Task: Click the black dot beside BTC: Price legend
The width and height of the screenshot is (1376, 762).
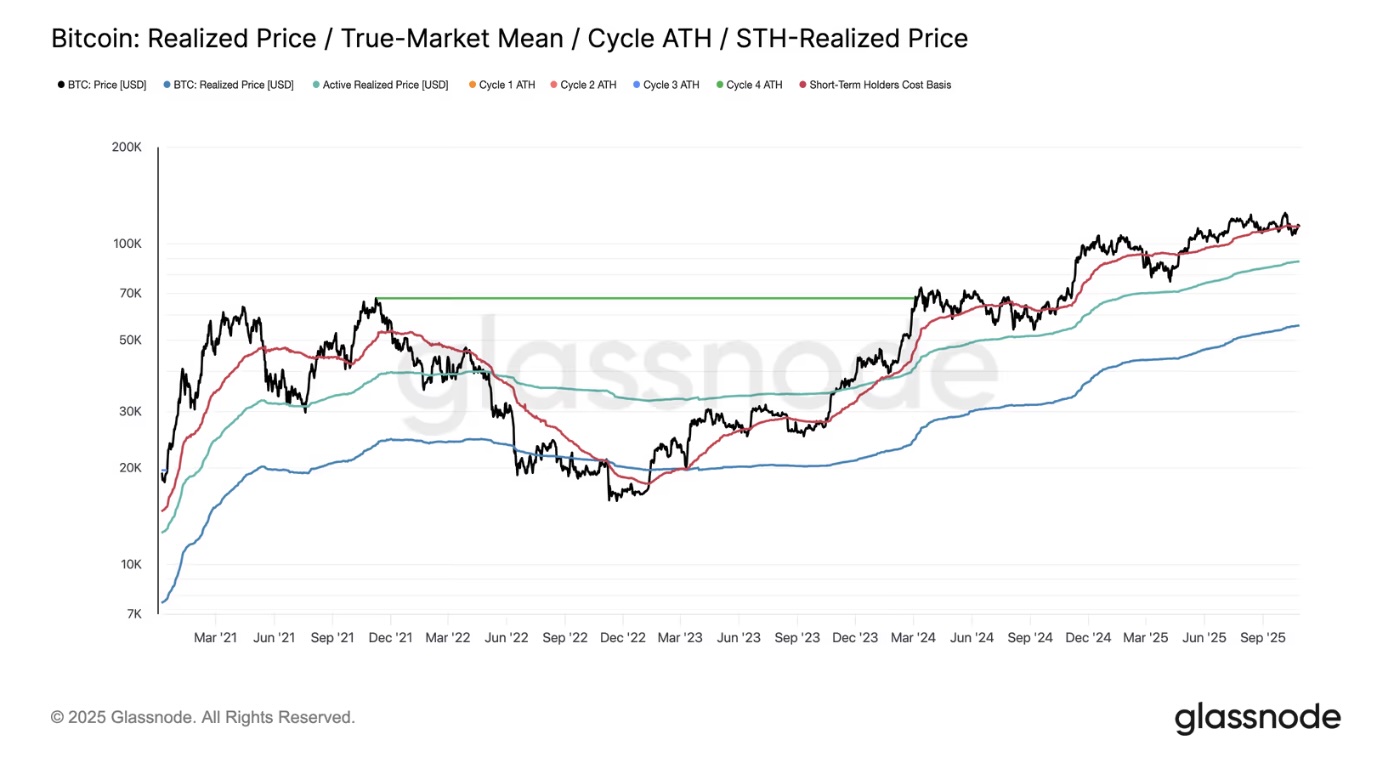Action: pyautogui.click(x=61, y=85)
